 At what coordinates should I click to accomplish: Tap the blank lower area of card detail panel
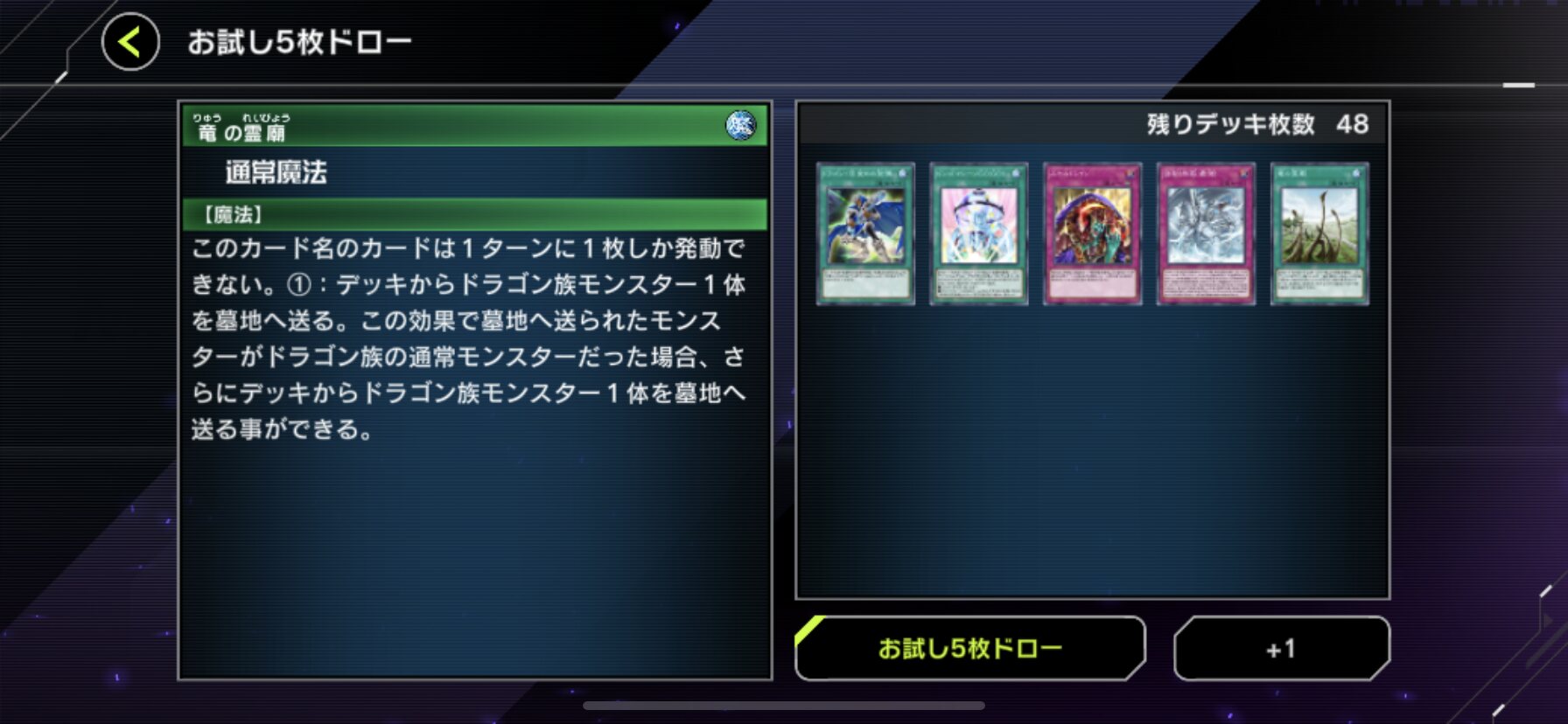(x=475, y=560)
